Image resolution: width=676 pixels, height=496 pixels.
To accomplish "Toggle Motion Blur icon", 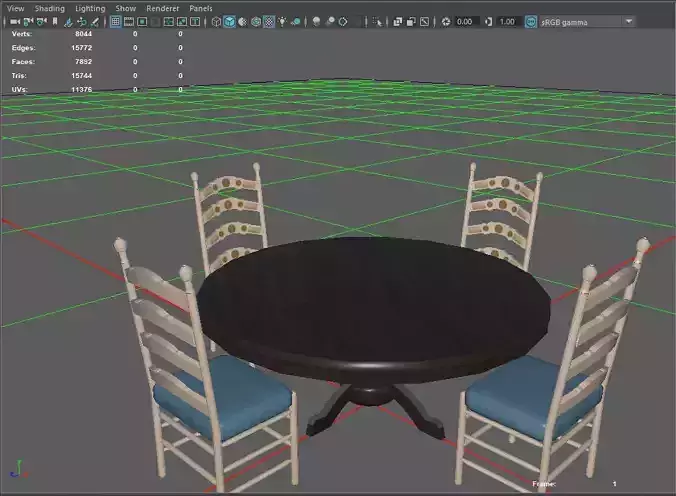I will (330, 22).
